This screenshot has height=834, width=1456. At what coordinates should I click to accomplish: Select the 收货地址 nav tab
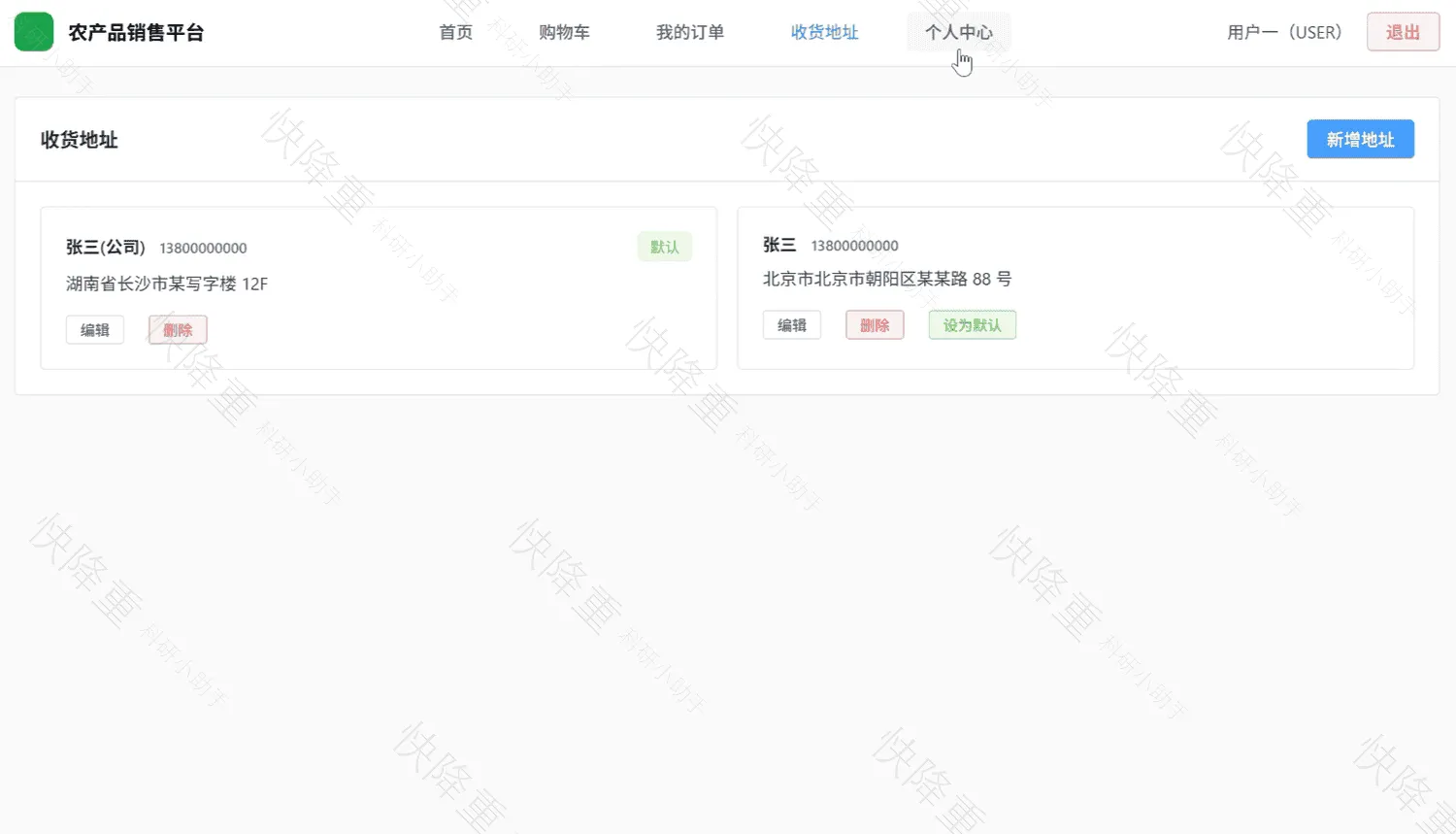click(x=825, y=32)
